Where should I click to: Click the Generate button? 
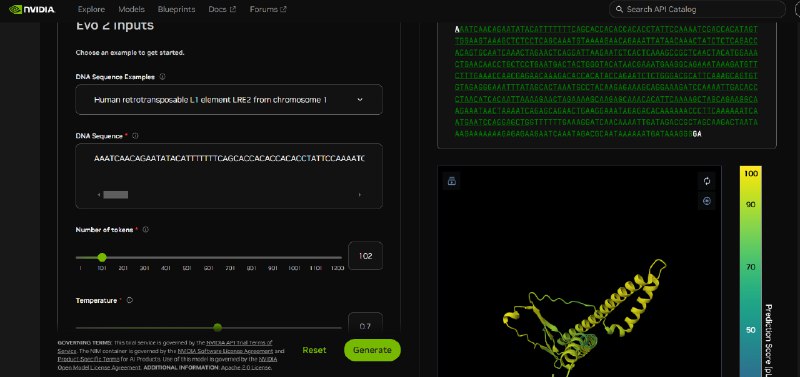point(372,350)
